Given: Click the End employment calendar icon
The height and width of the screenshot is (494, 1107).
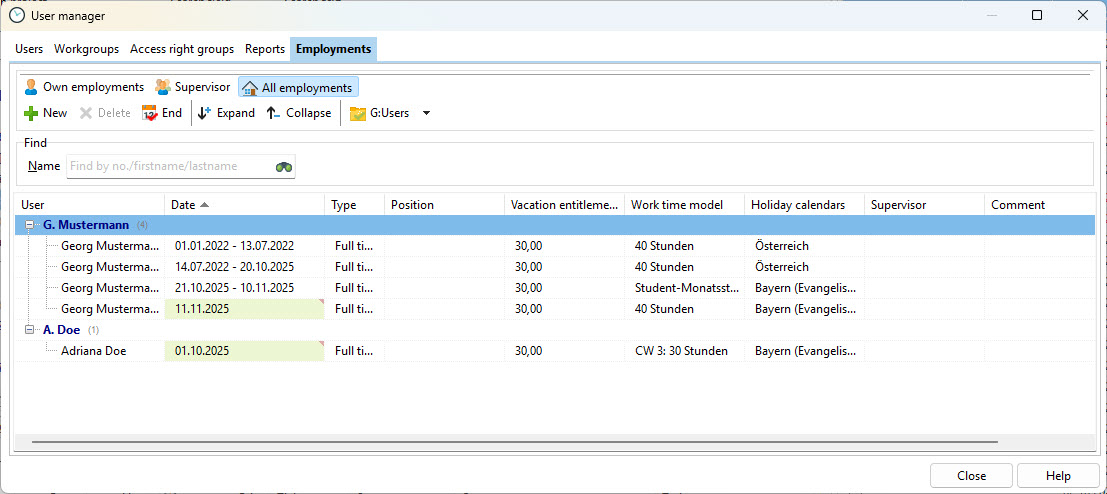Looking at the screenshot, I should (x=150, y=113).
